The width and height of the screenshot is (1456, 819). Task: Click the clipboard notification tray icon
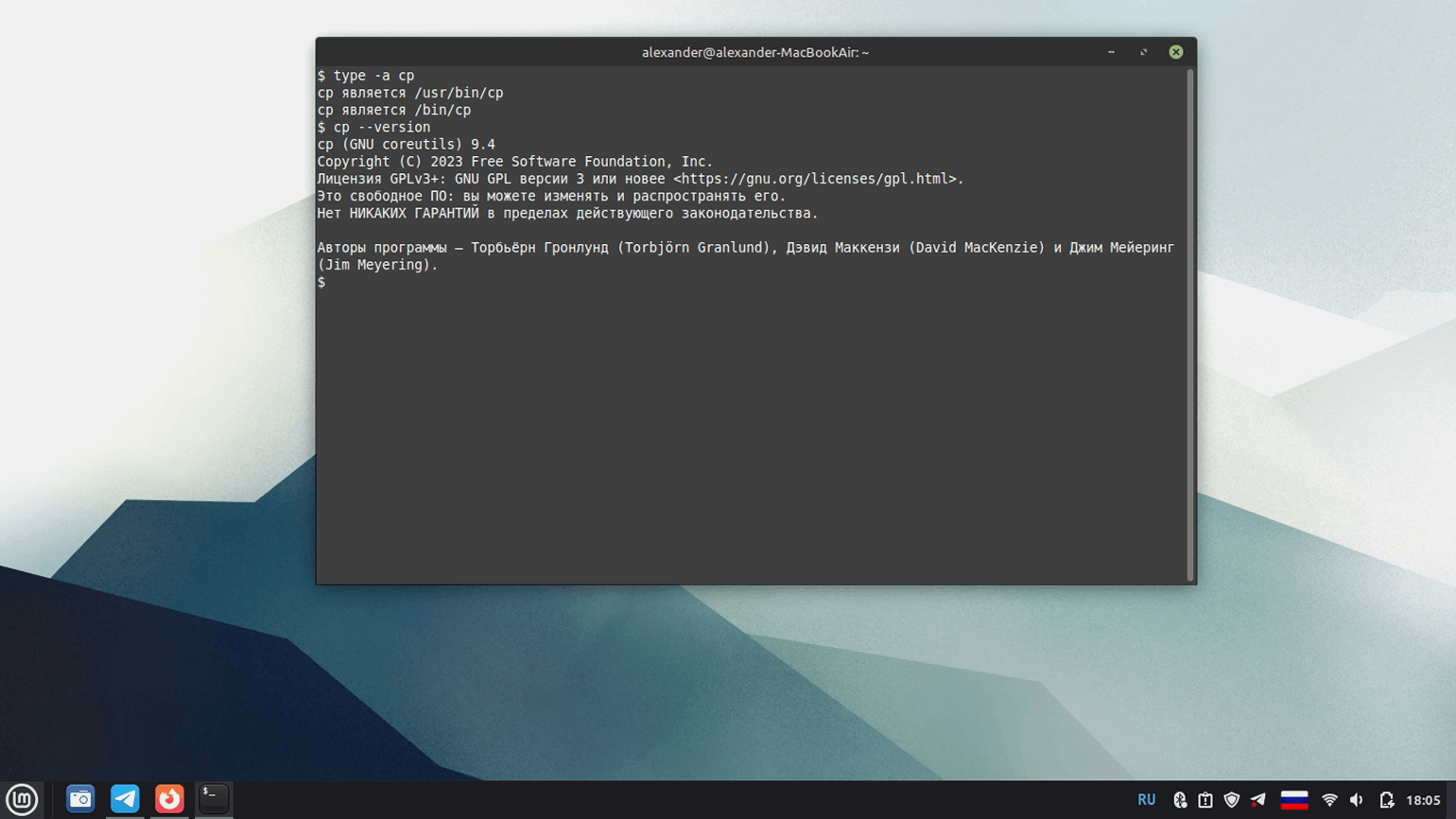click(x=1205, y=800)
